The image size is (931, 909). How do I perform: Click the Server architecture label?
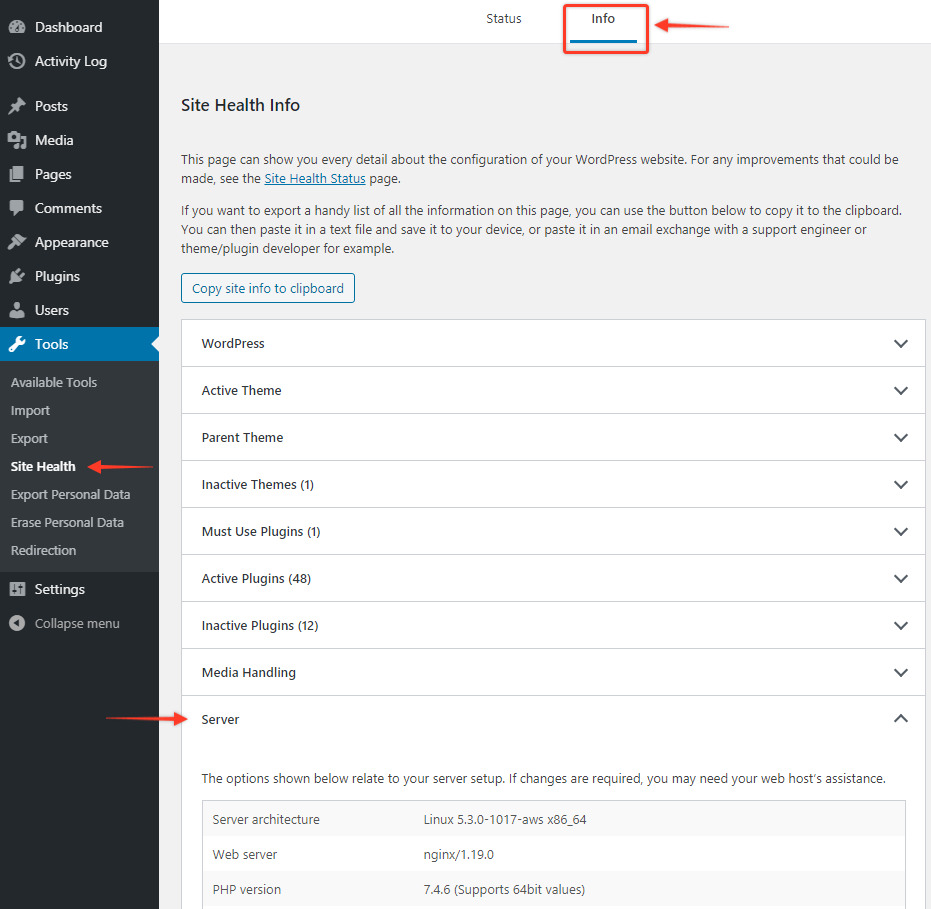(x=266, y=819)
